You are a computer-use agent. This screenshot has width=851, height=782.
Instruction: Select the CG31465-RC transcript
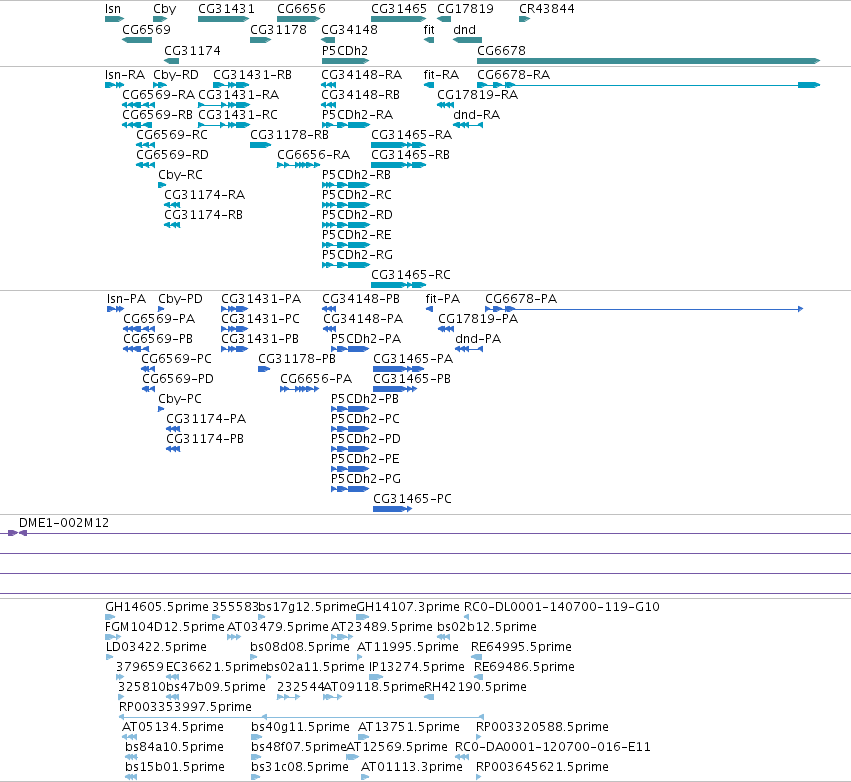tap(398, 285)
